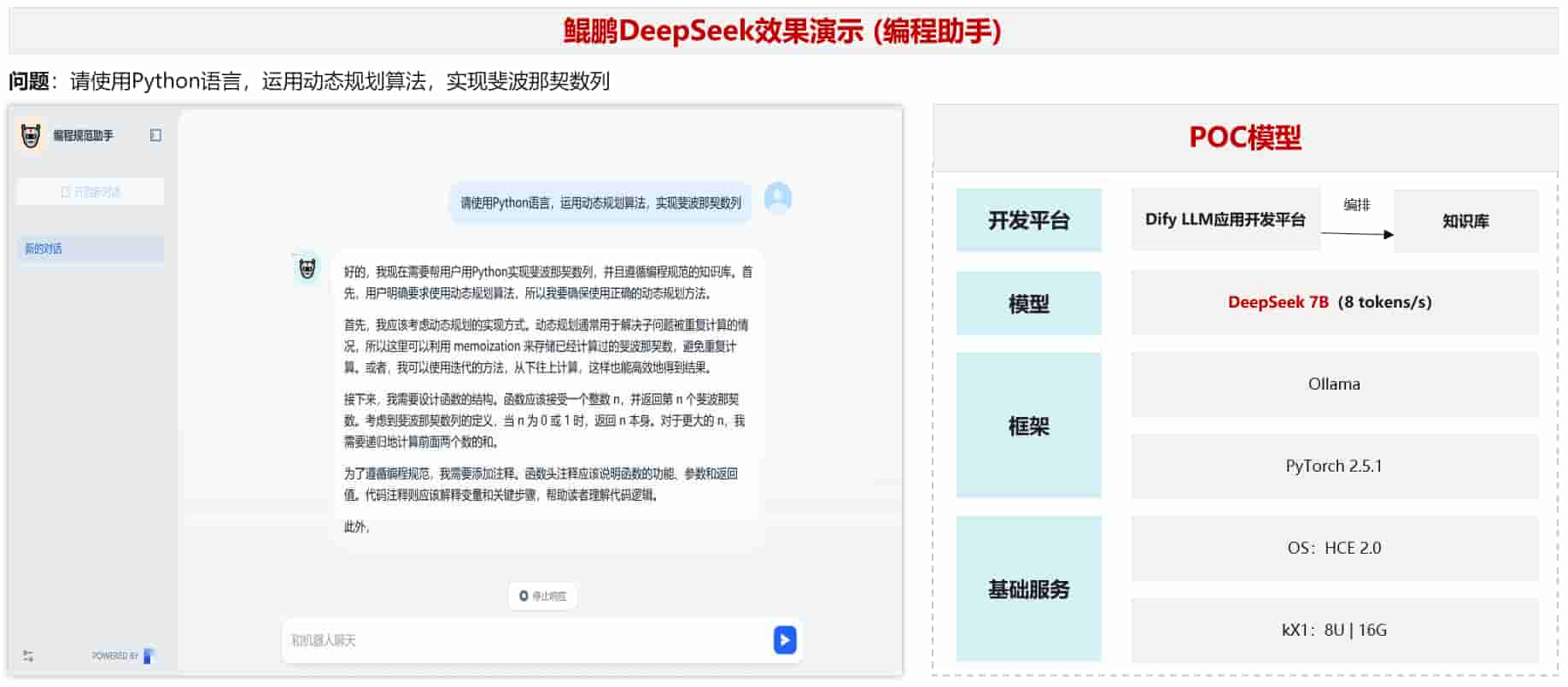This screenshot has width=1568, height=687.
Task: Click the 编程规范助手 sidebar title
Action: (x=83, y=136)
